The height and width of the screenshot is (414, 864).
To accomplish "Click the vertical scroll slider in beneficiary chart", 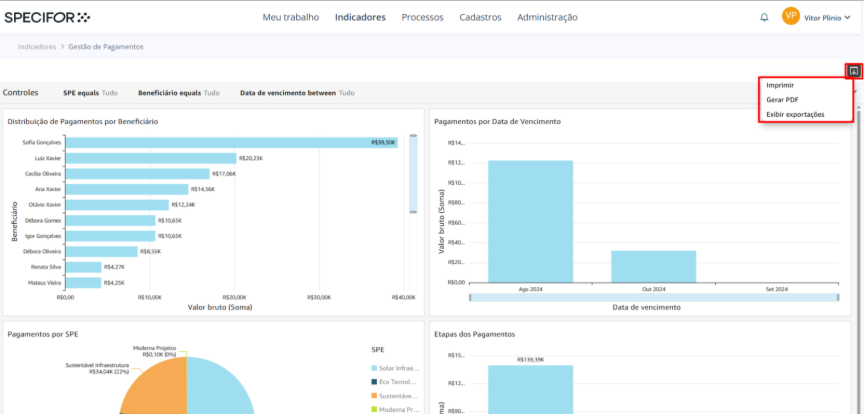I will pyautogui.click(x=413, y=174).
